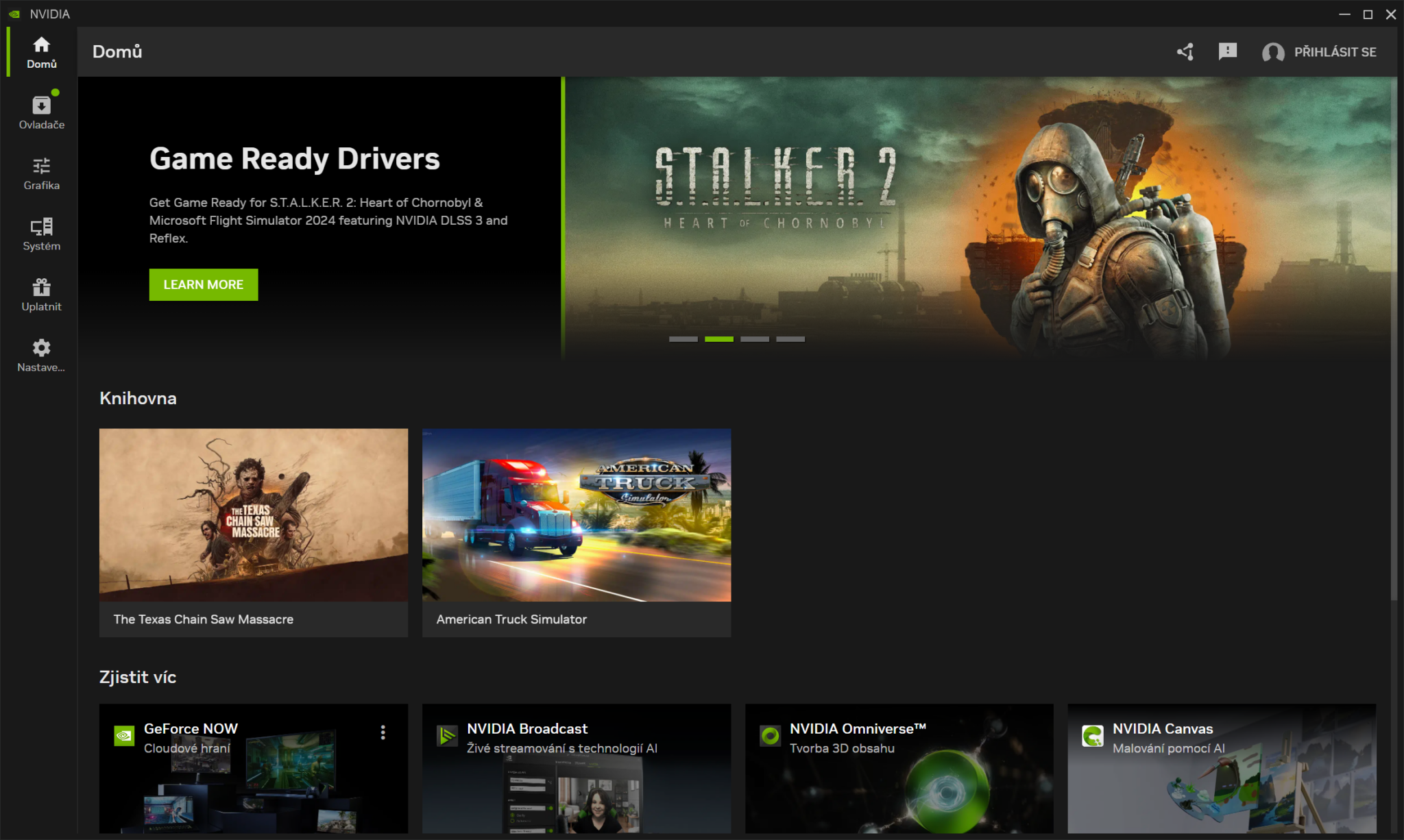Open the Ovladače drivers section
This screenshot has width=1404, height=840.
(41, 112)
